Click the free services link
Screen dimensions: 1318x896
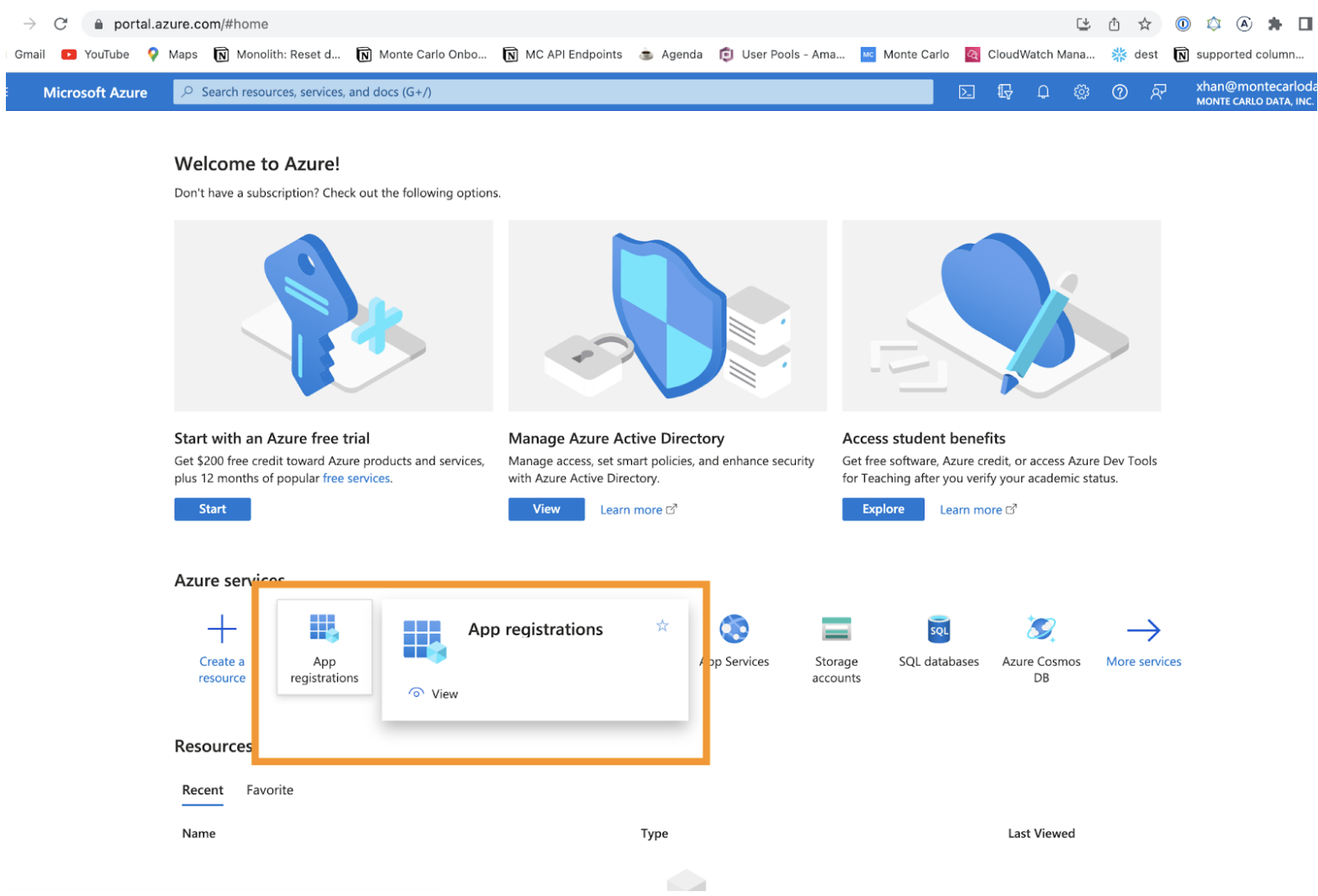(356, 478)
